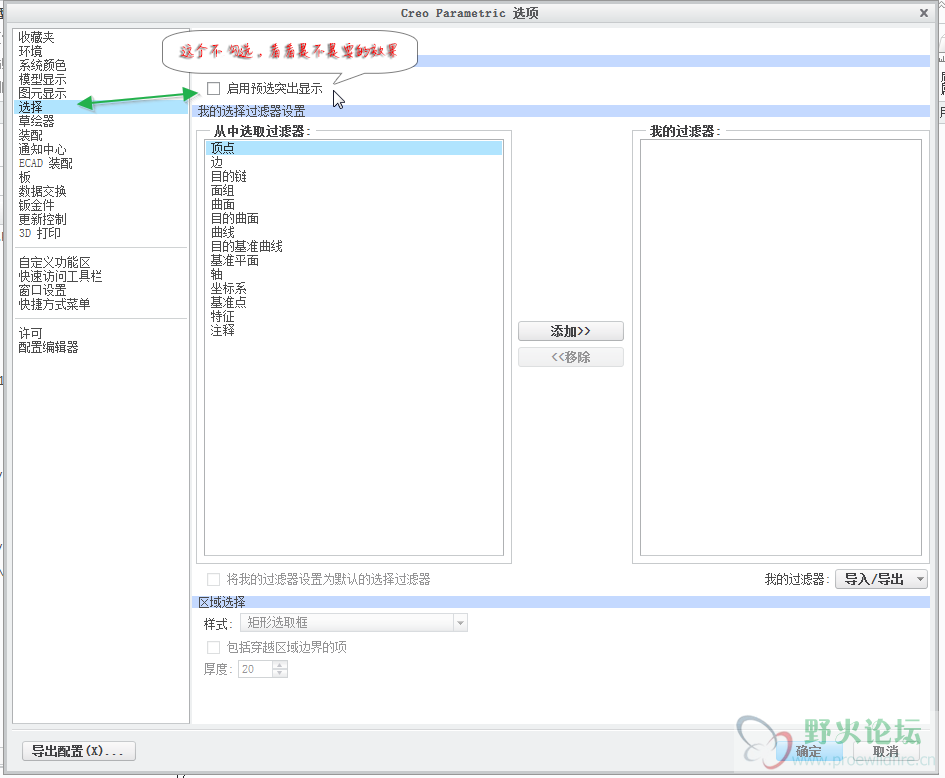The image size is (945, 778).
Task: Select 特征 in the filter list
Action: [x=222, y=316]
